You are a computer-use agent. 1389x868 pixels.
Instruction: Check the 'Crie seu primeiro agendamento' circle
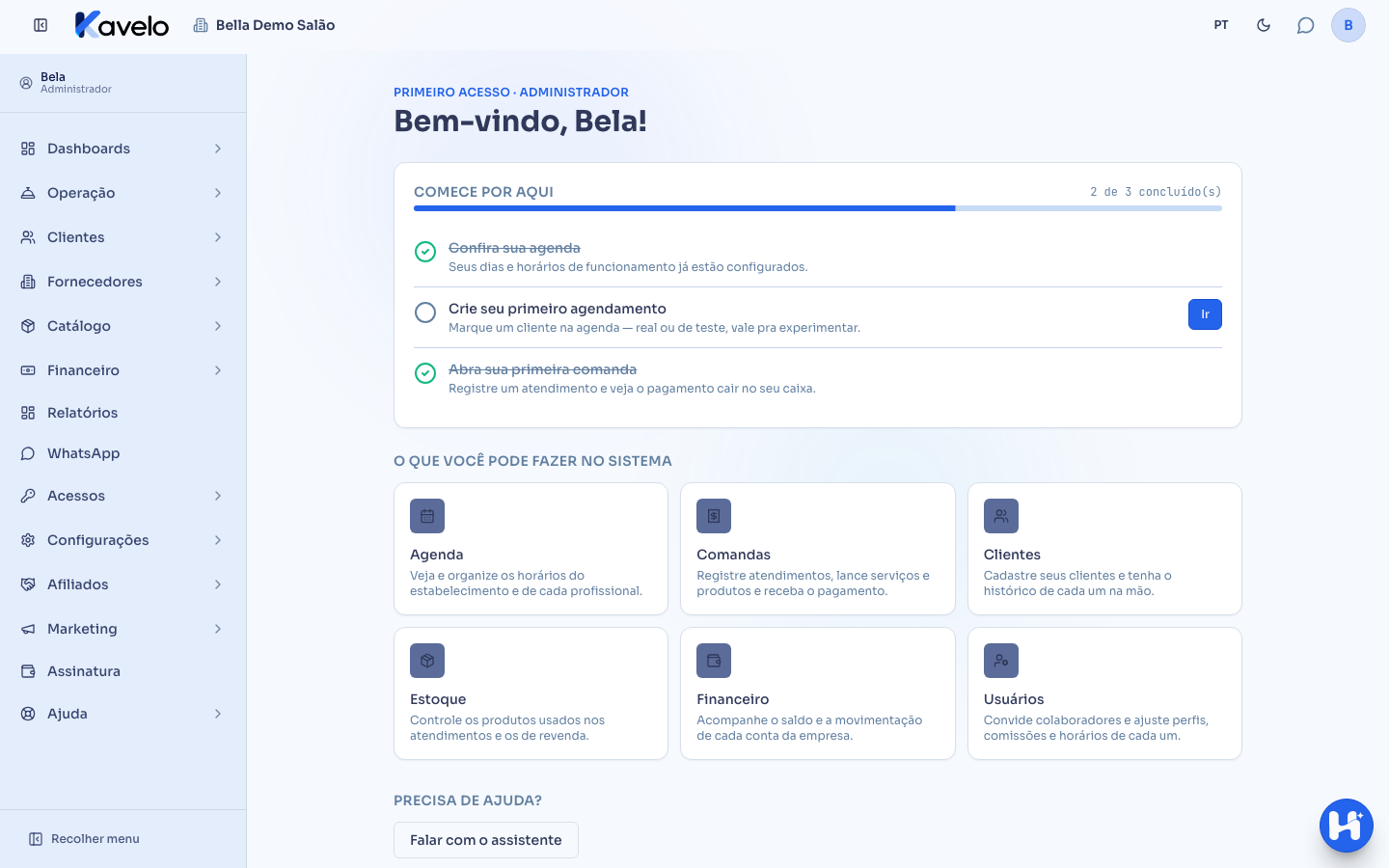pyautogui.click(x=425, y=312)
